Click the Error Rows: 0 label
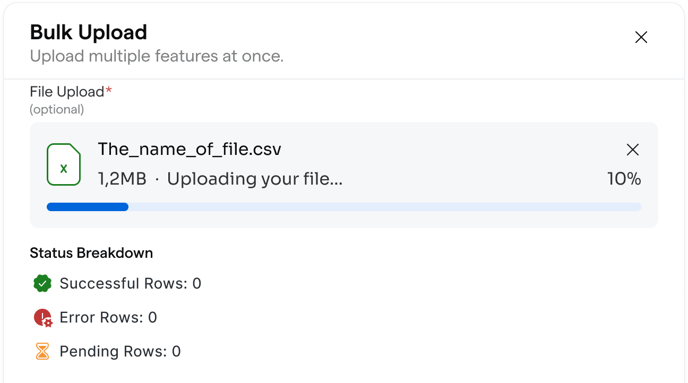 pyautogui.click(x=108, y=318)
